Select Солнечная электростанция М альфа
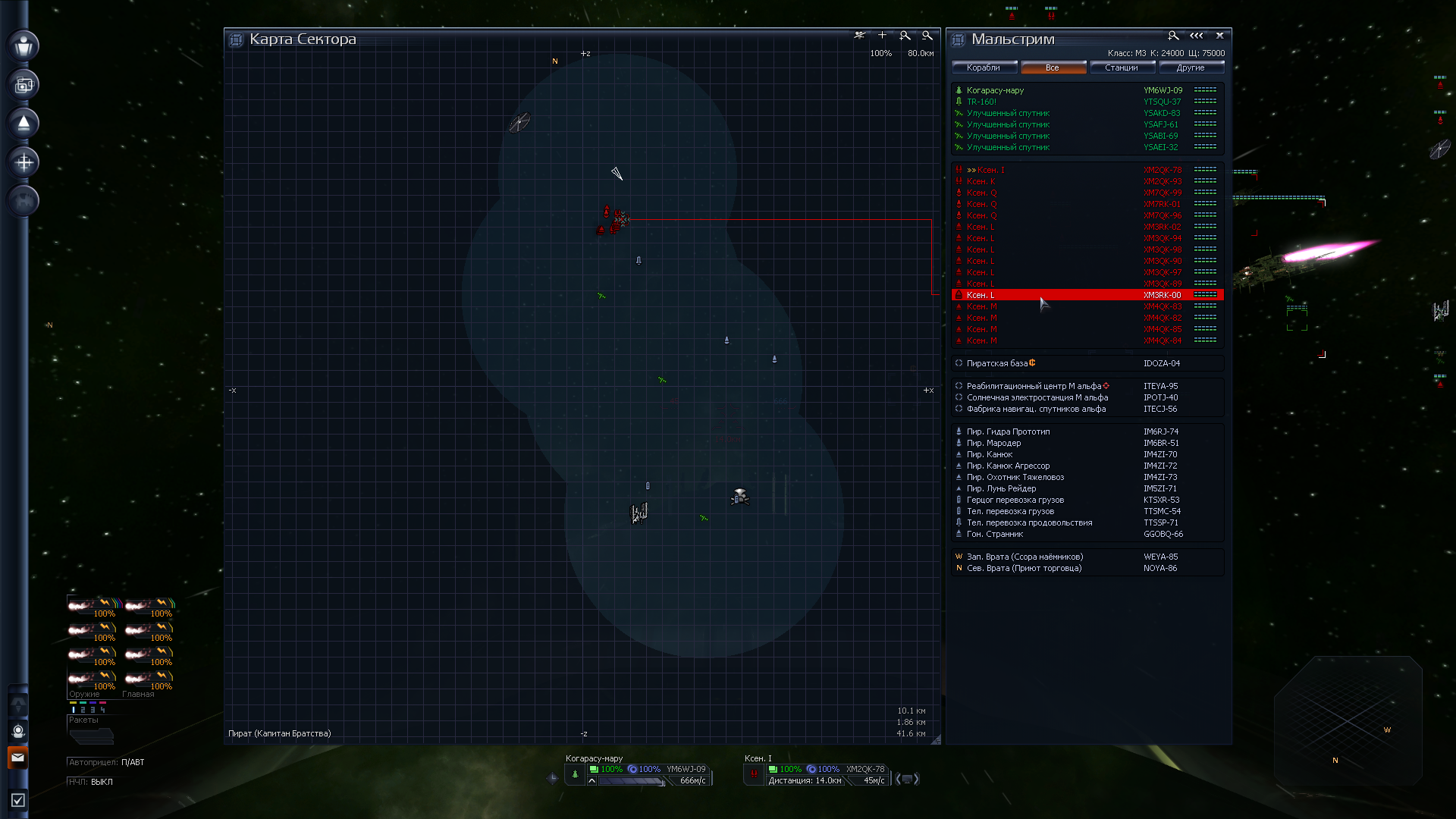1456x819 pixels. tap(1087, 397)
